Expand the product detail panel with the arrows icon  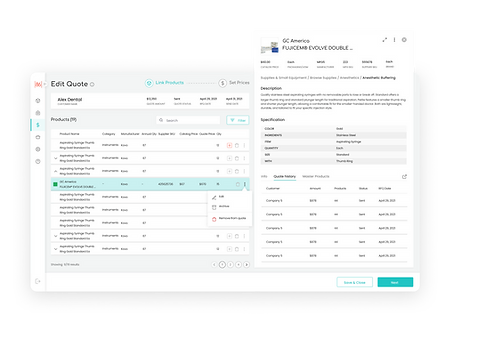pos(385,40)
